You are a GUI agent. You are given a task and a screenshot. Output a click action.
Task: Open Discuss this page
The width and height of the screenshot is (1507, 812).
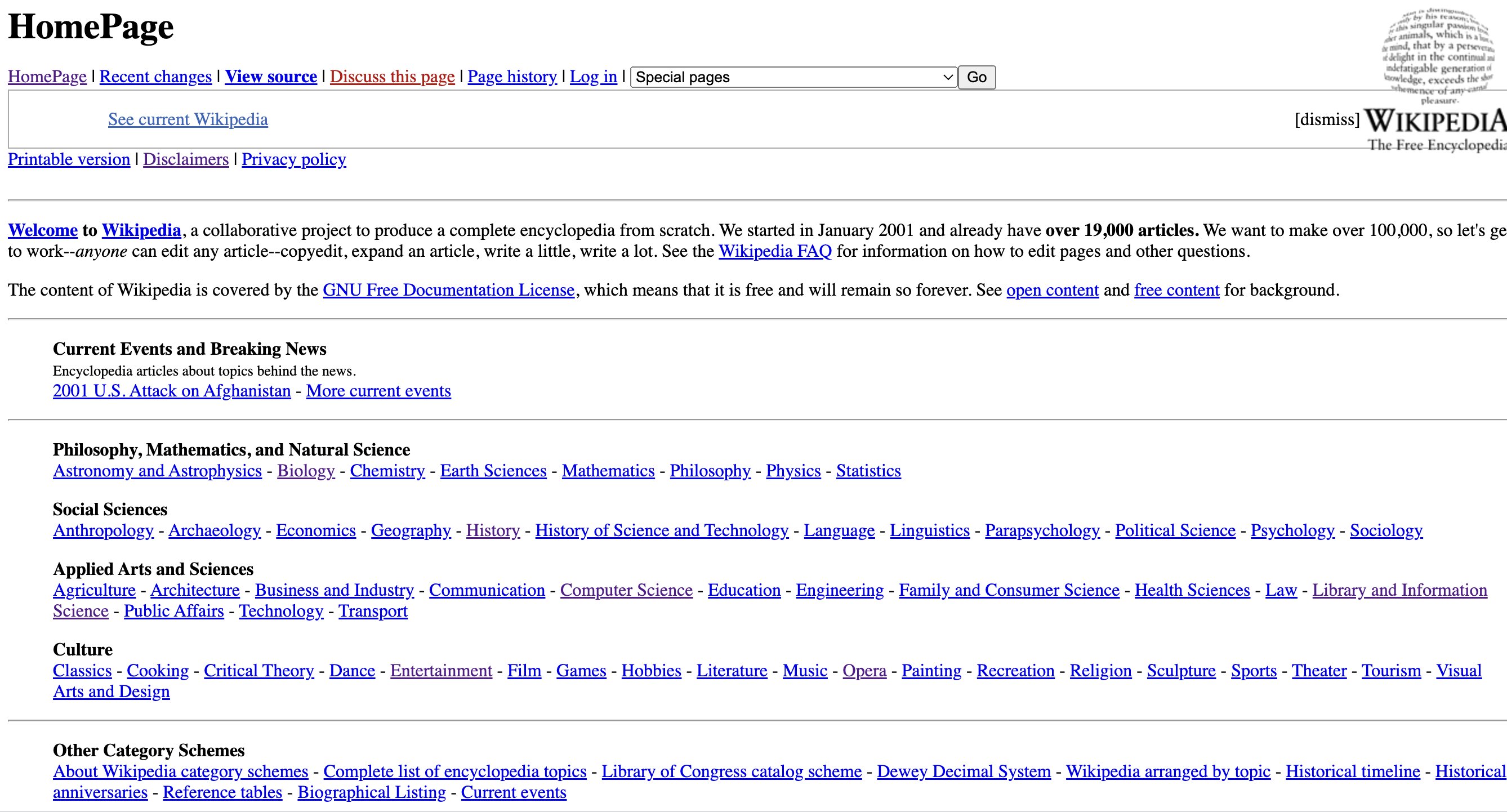click(x=393, y=77)
